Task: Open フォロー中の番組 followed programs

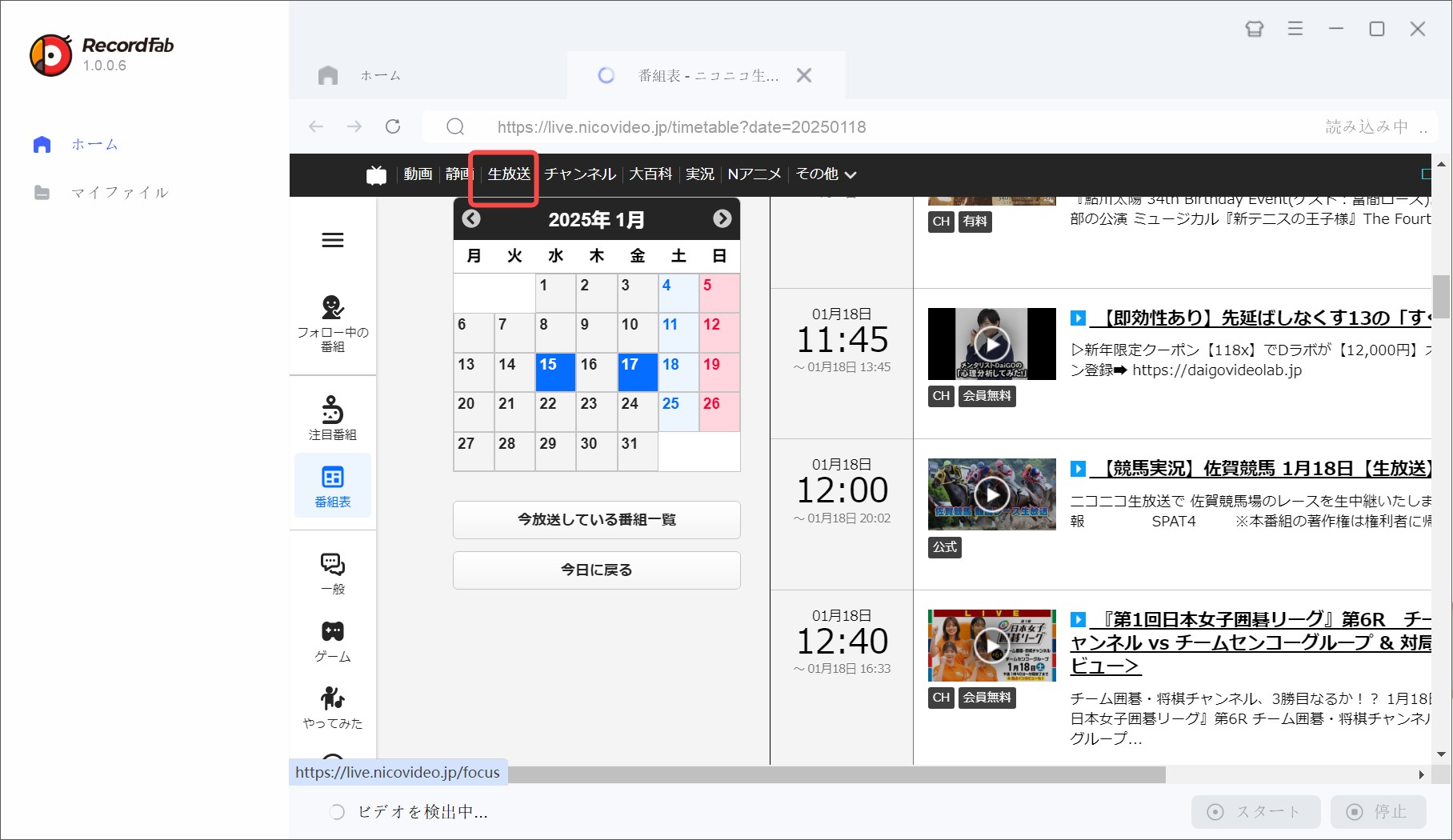Action: click(333, 324)
